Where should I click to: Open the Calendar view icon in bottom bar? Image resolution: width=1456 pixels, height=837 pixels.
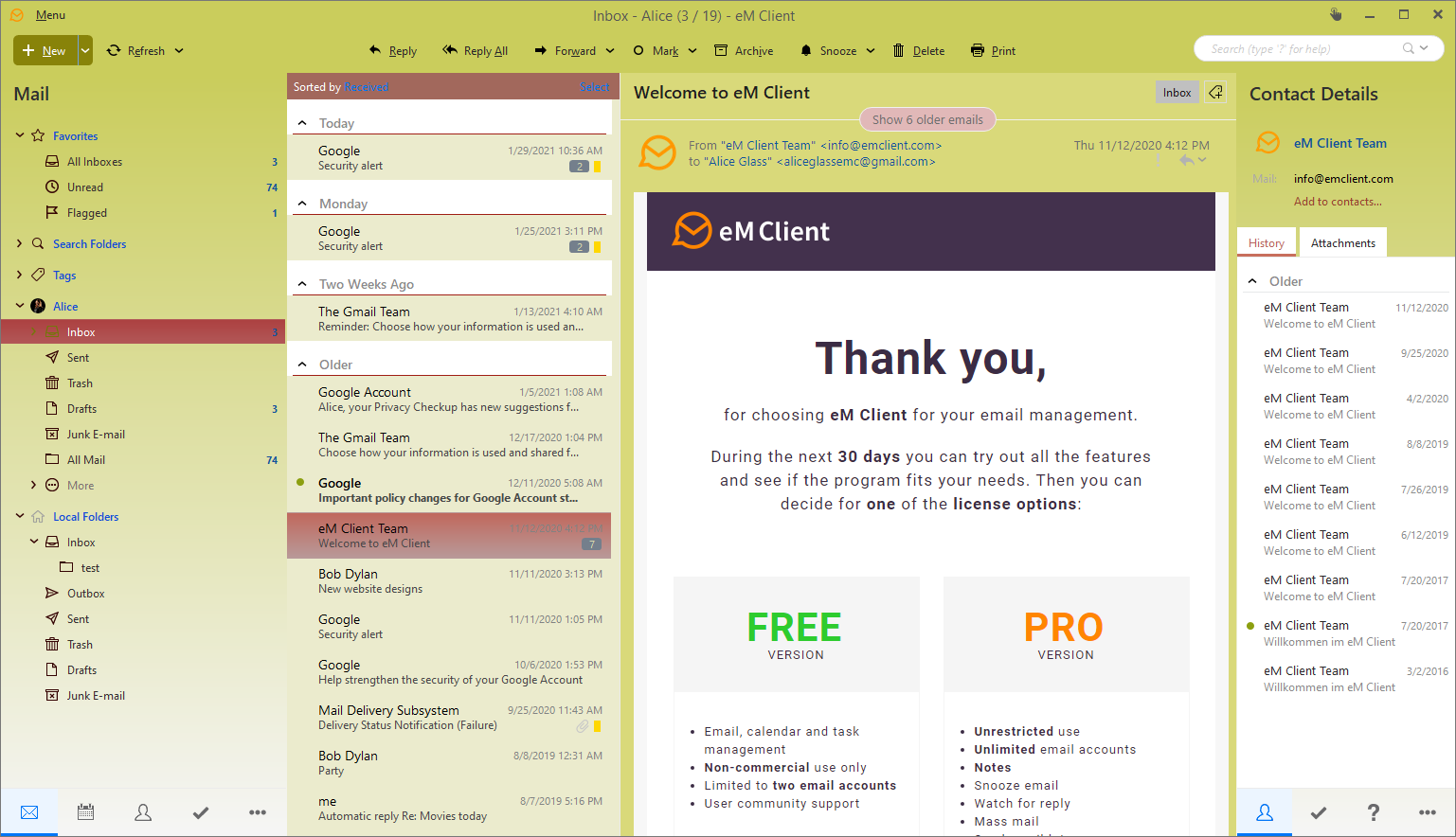(86, 812)
